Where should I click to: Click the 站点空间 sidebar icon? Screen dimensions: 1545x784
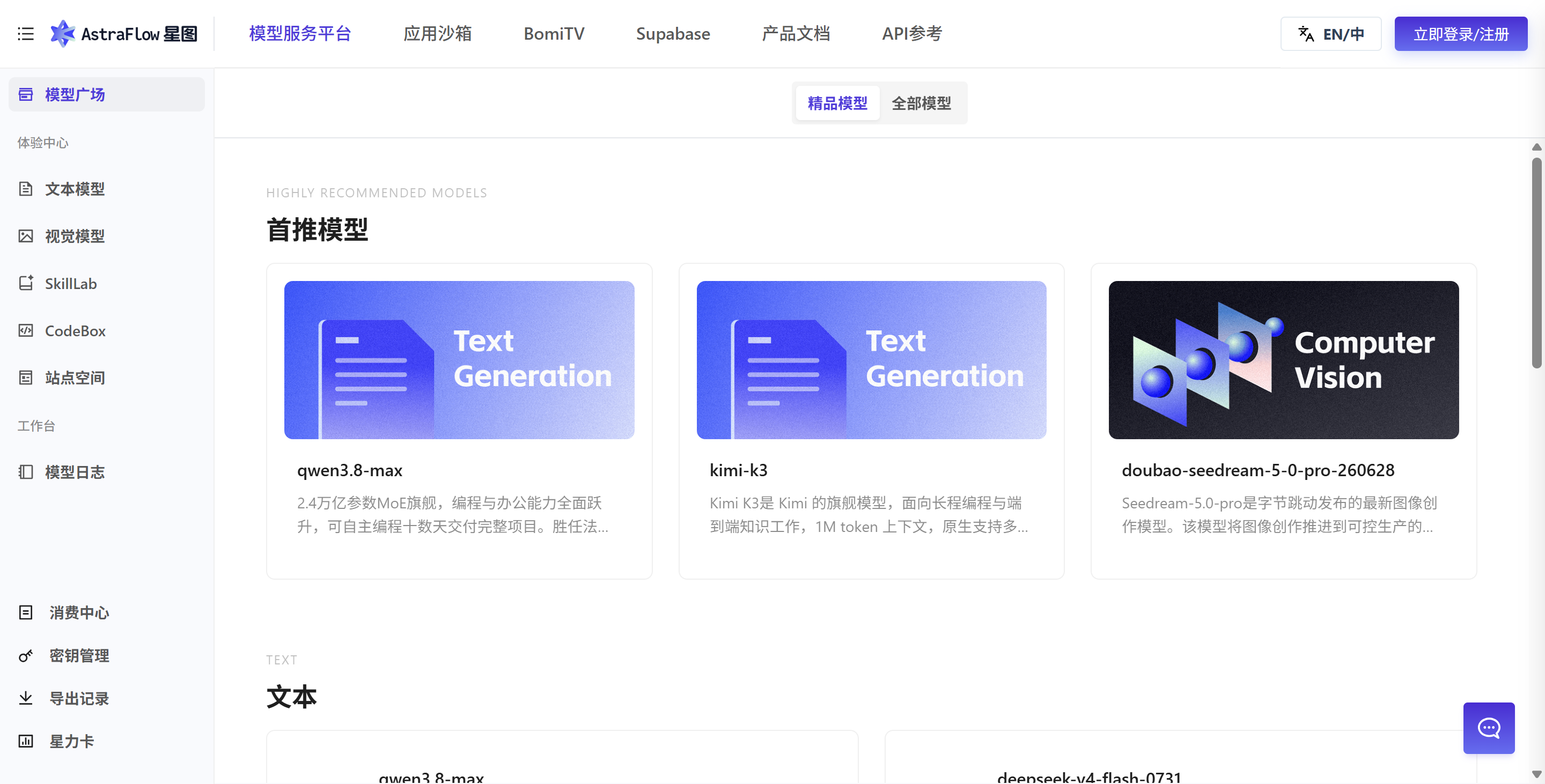[26, 378]
